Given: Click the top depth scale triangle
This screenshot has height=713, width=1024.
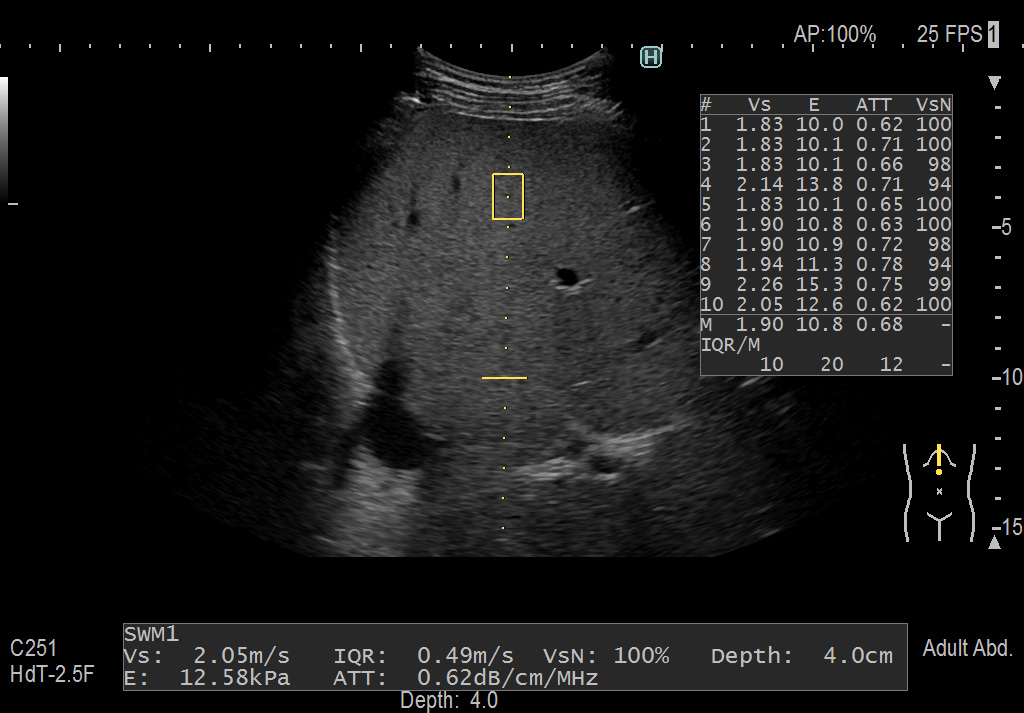Looking at the screenshot, I should [994, 82].
